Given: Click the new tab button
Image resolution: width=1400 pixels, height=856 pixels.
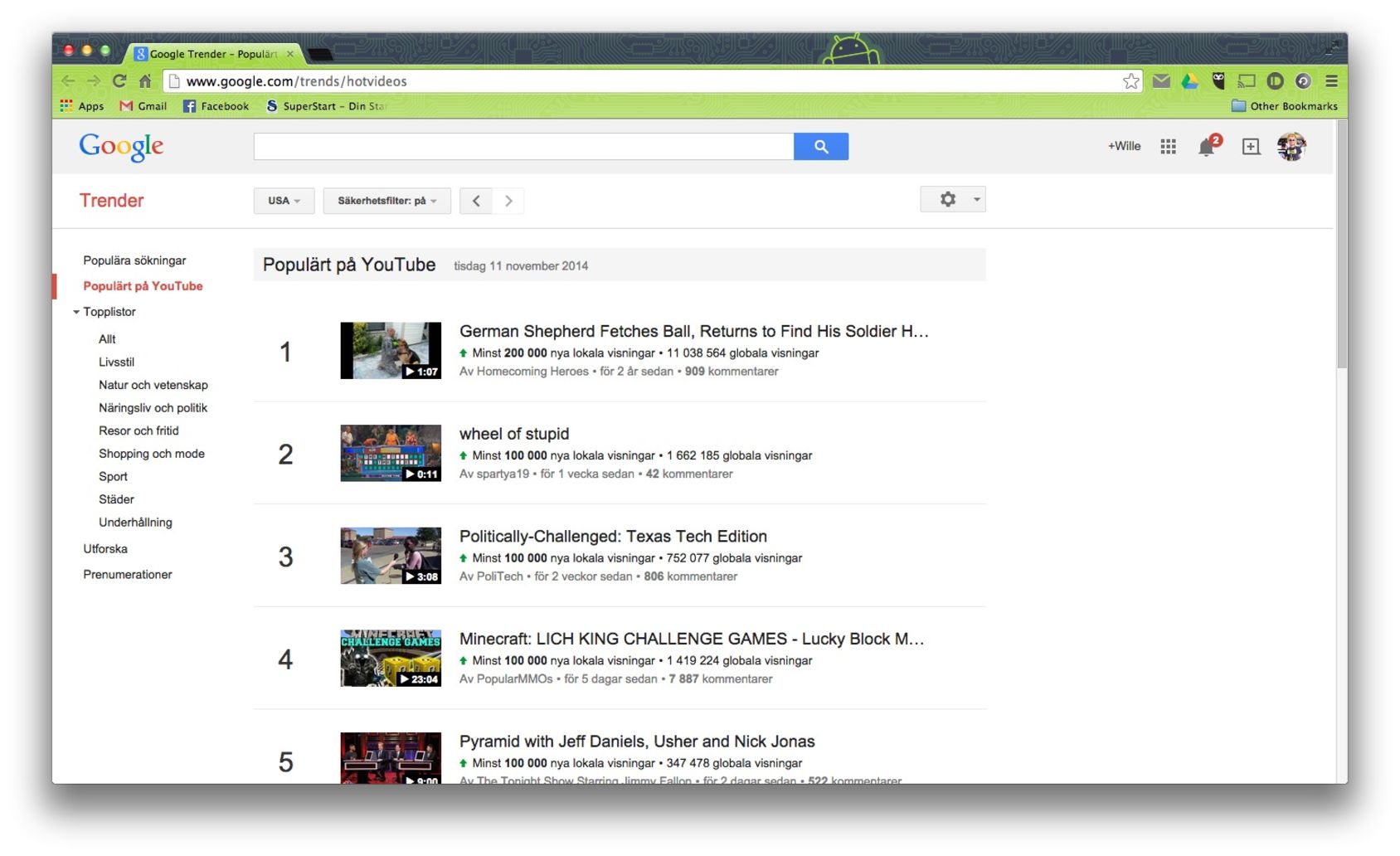Looking at the screenshot, I should (x=320, y=55).
